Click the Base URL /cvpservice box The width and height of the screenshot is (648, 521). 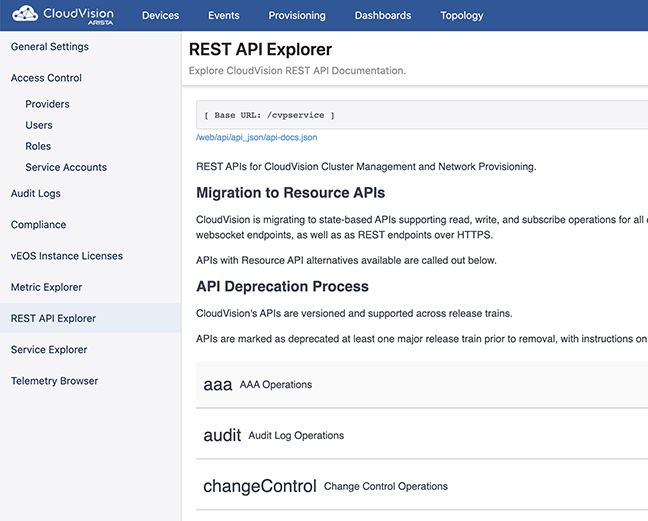422,115
